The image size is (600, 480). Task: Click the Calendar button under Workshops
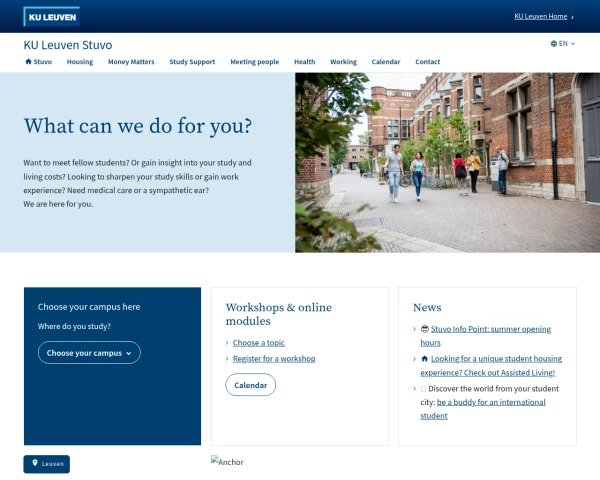tap(251, 385)
